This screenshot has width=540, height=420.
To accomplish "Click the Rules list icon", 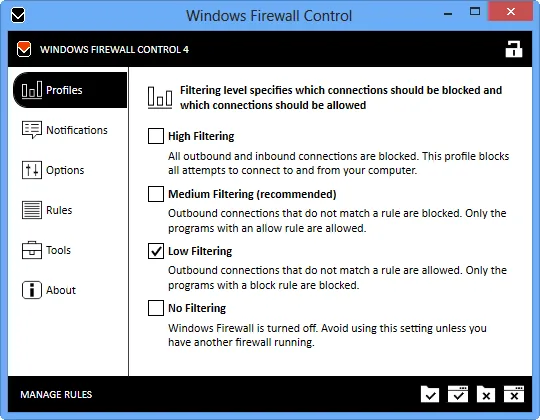I will click(32, 210).
